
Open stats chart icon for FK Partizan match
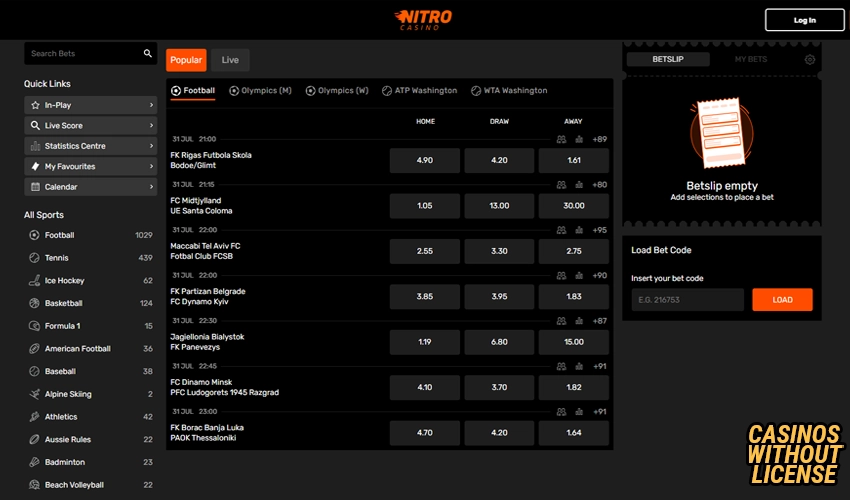(579, 275)
